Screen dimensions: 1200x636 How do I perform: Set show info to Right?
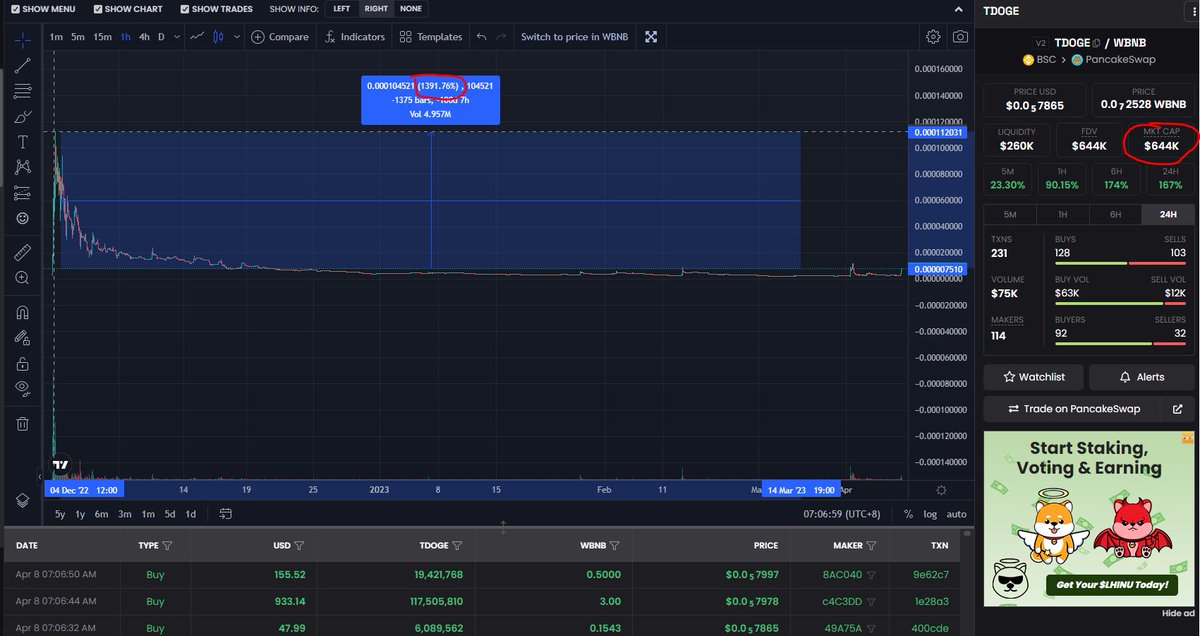376,9
